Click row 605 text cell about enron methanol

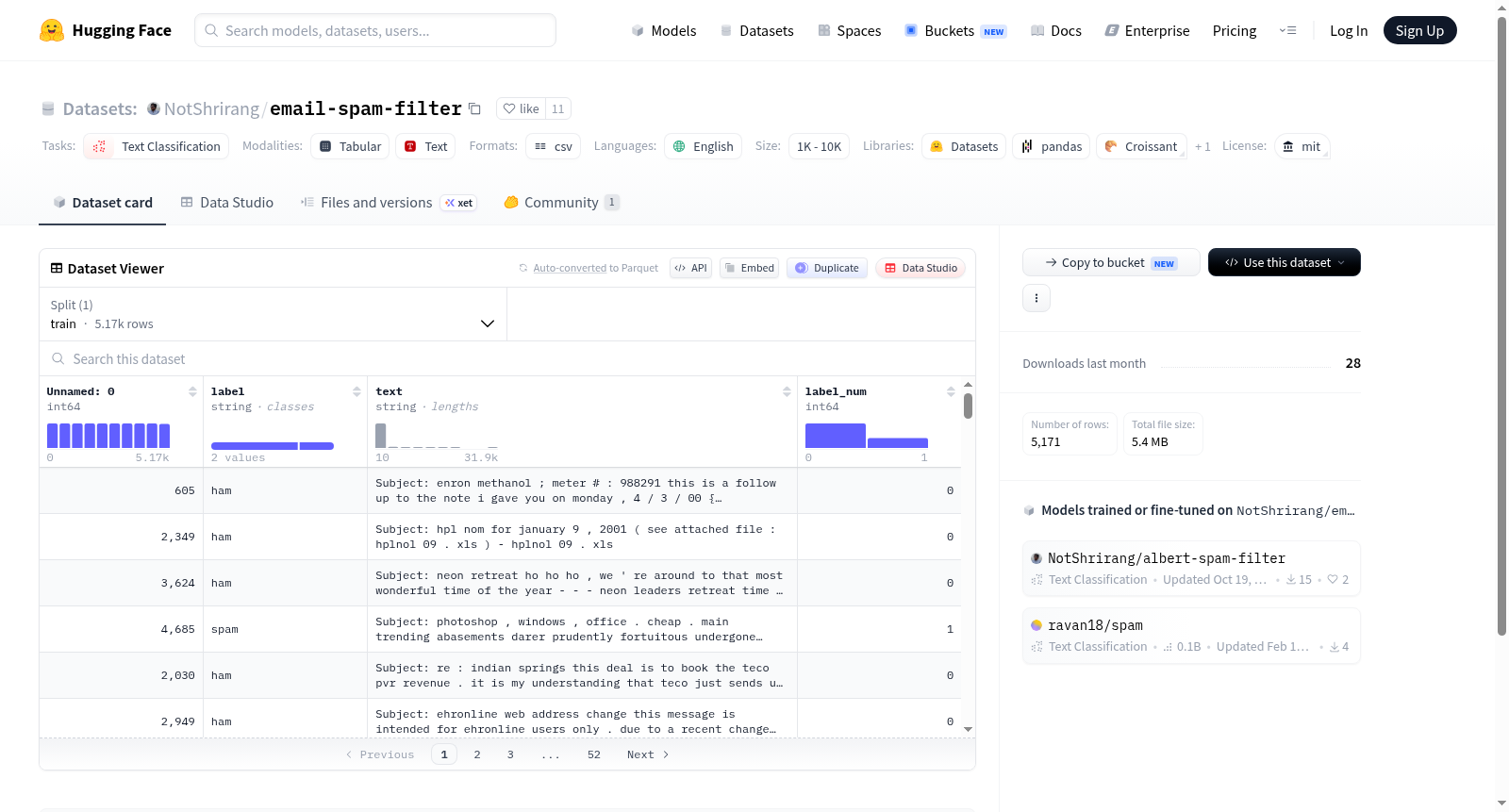click(582, 490)
